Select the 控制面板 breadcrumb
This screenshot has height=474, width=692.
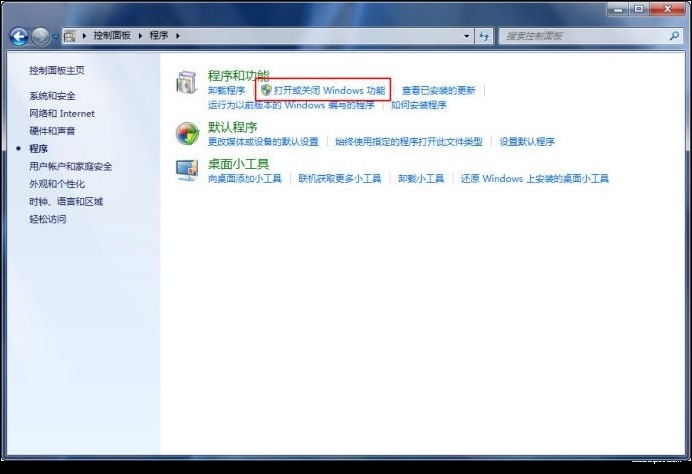(x=112, y=36)
